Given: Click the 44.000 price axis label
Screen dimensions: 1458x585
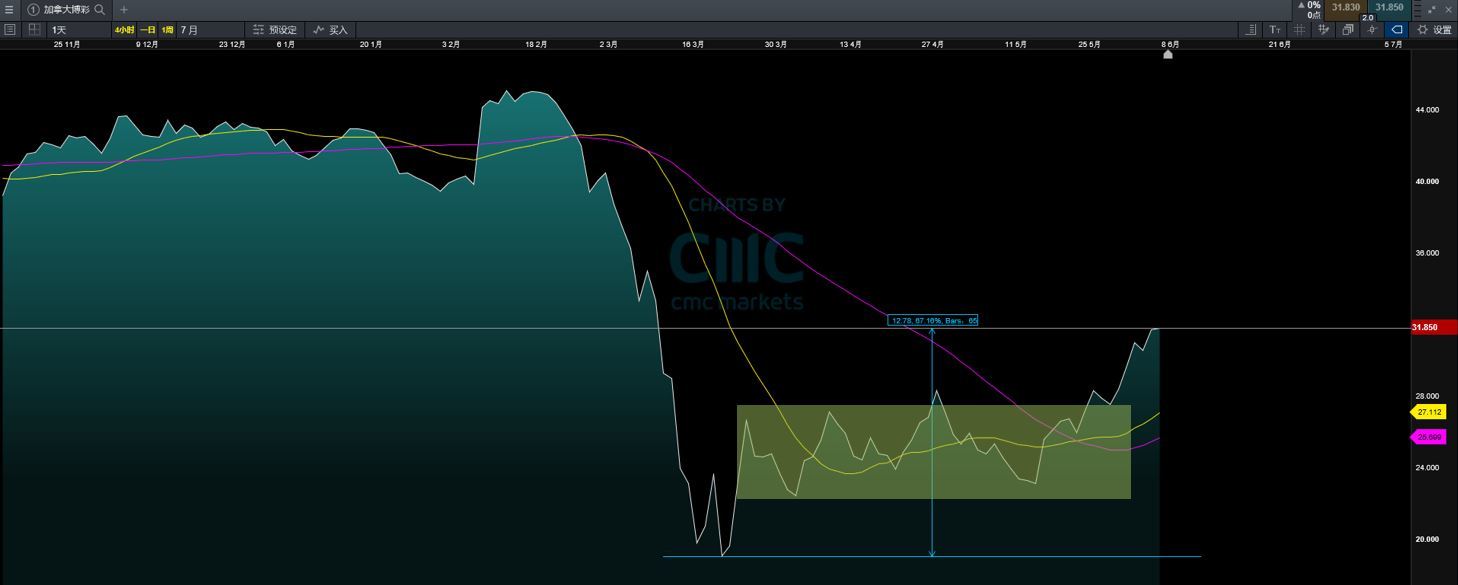Looking at the screenshot, I should (x=1427, y=110).
